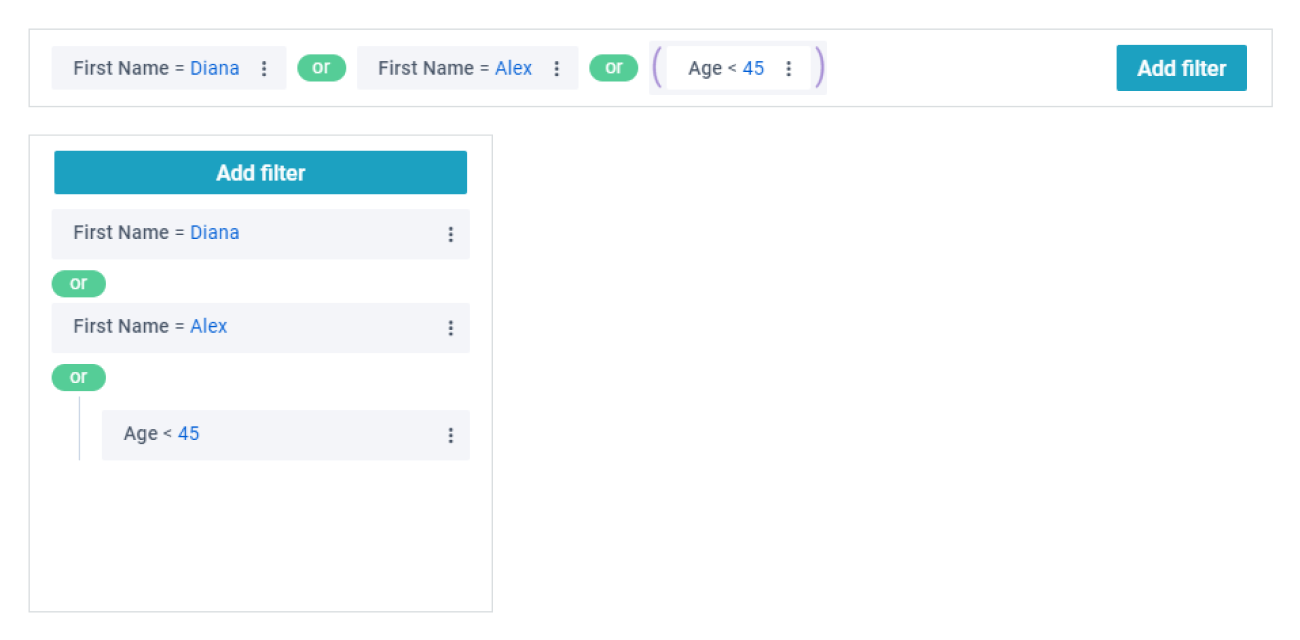The height and width of the screenshot is (640, 1300).
Task: Open three-dot menu on panel's Diana row
Action: [450, 234]
